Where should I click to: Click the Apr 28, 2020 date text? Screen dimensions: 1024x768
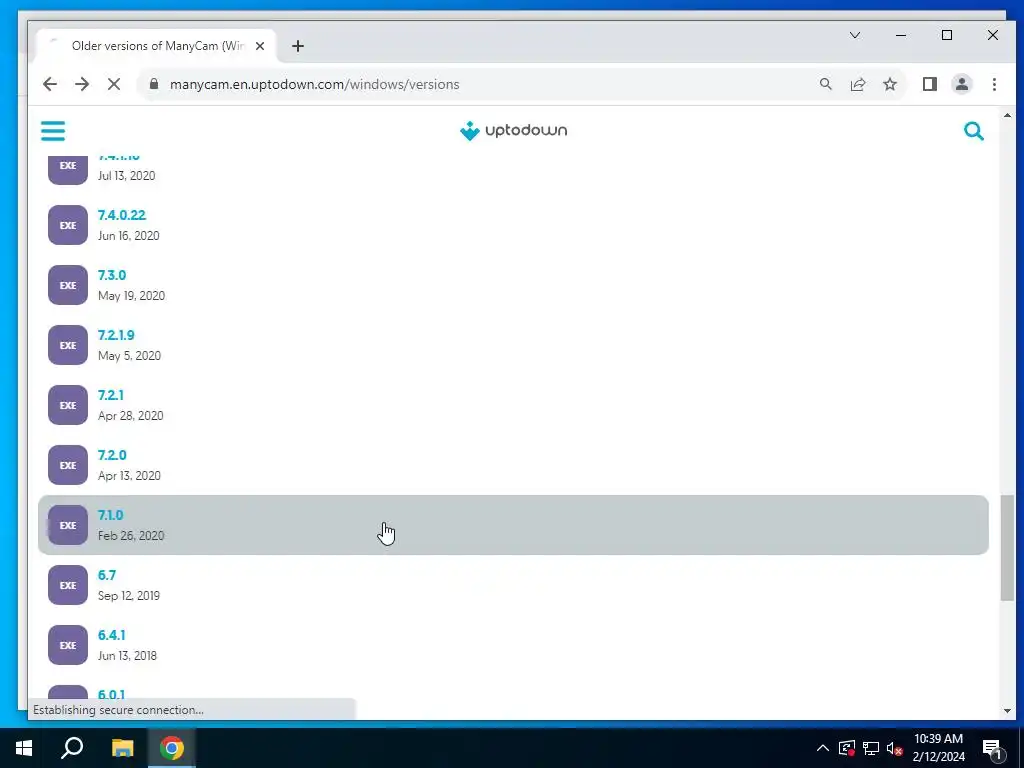[x=131, y=416]
